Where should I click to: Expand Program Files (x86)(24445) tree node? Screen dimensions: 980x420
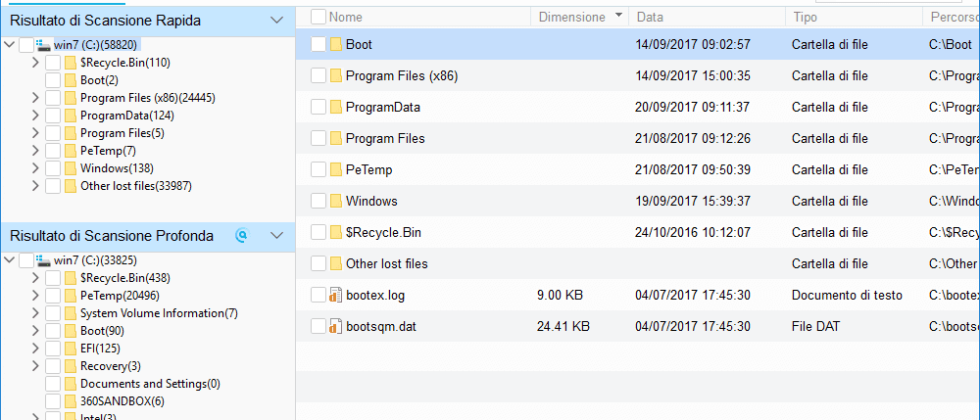36,98
